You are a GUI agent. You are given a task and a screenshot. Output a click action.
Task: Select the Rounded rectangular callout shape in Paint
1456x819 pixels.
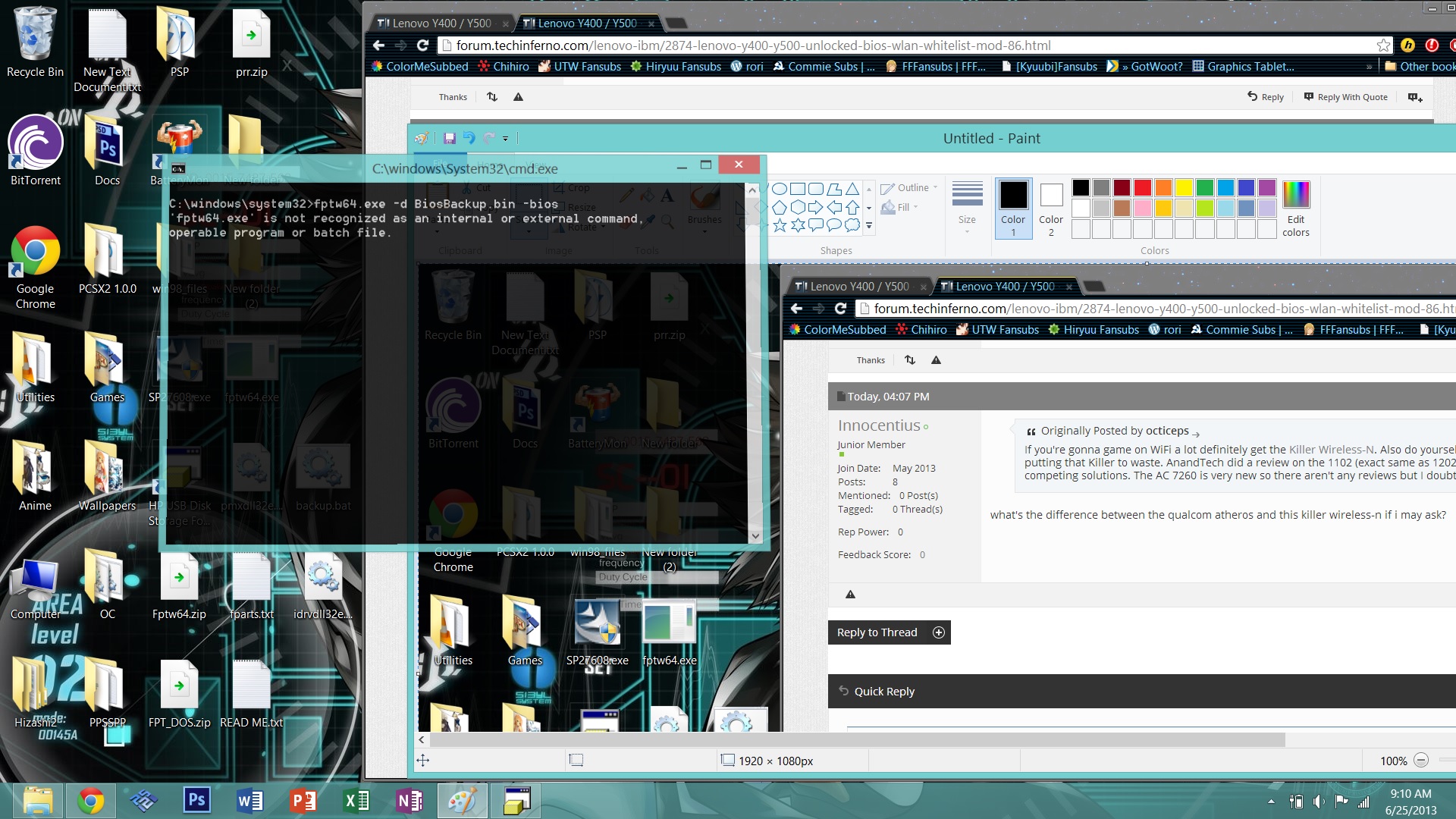[x=816, y=225]
